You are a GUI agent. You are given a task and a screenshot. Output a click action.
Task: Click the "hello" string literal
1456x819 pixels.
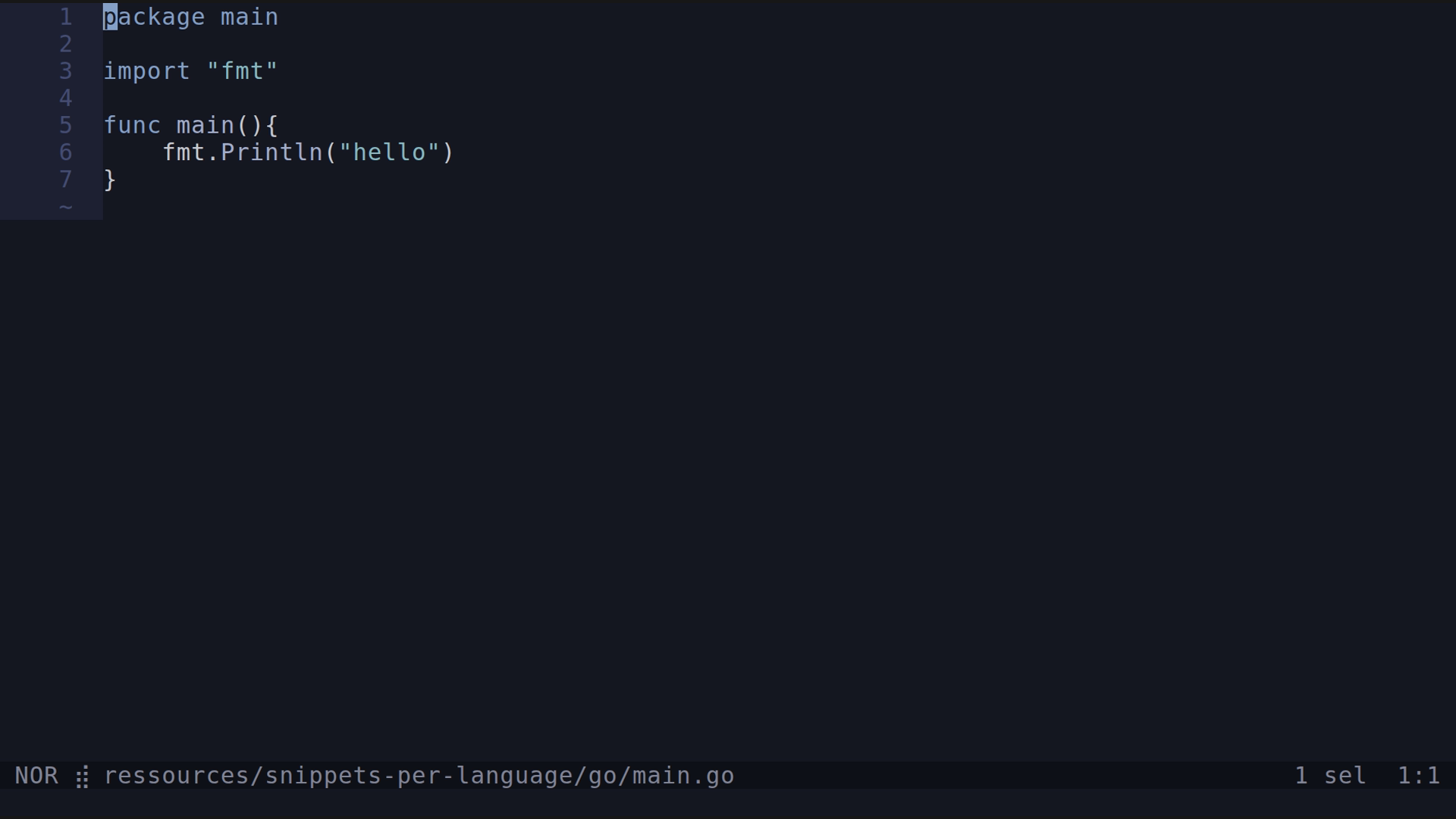[390, 152]
